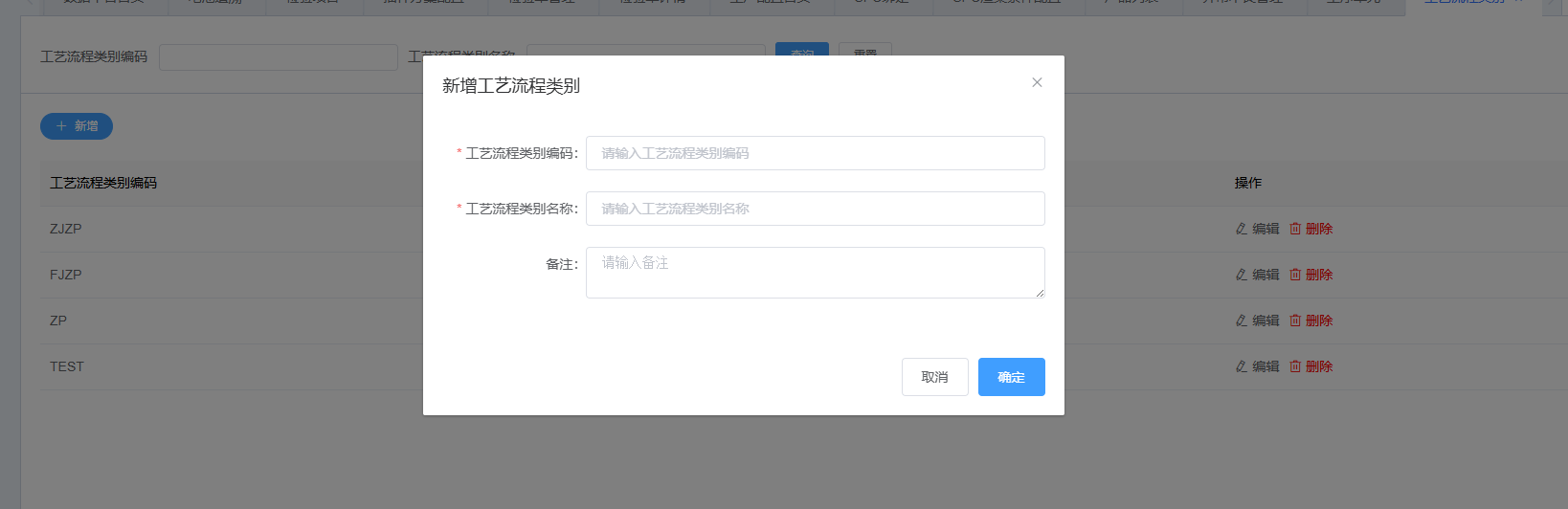Delete the ZP row
Screen dimensions: 1568x509
click(x=1310, y=321)
